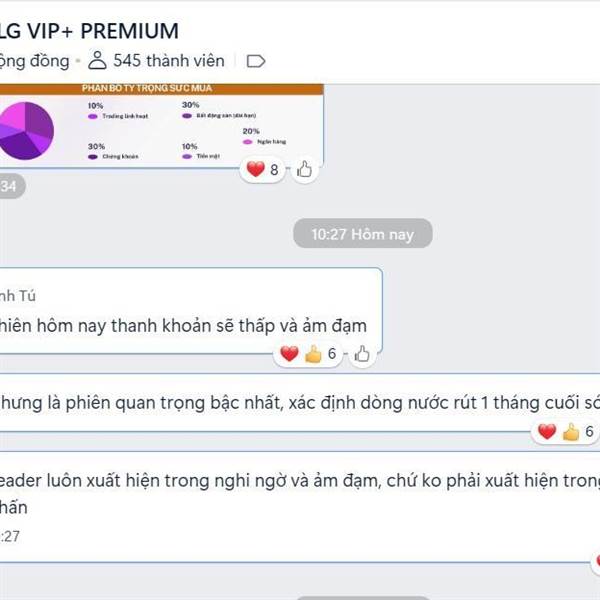The image size is (600, 600).
Task: Click the Chứng khoán 30% legend swatch
Action: coord(93,157)
